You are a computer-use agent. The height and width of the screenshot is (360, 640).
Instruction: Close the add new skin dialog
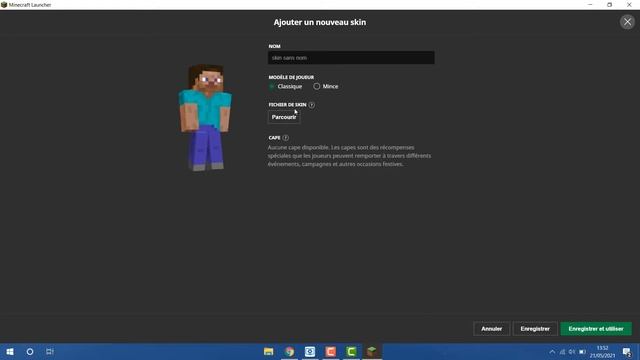(x=627, y=22)
